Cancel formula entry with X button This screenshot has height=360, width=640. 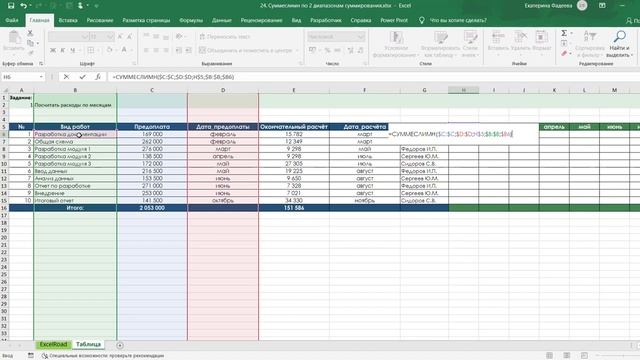(66, 77)
